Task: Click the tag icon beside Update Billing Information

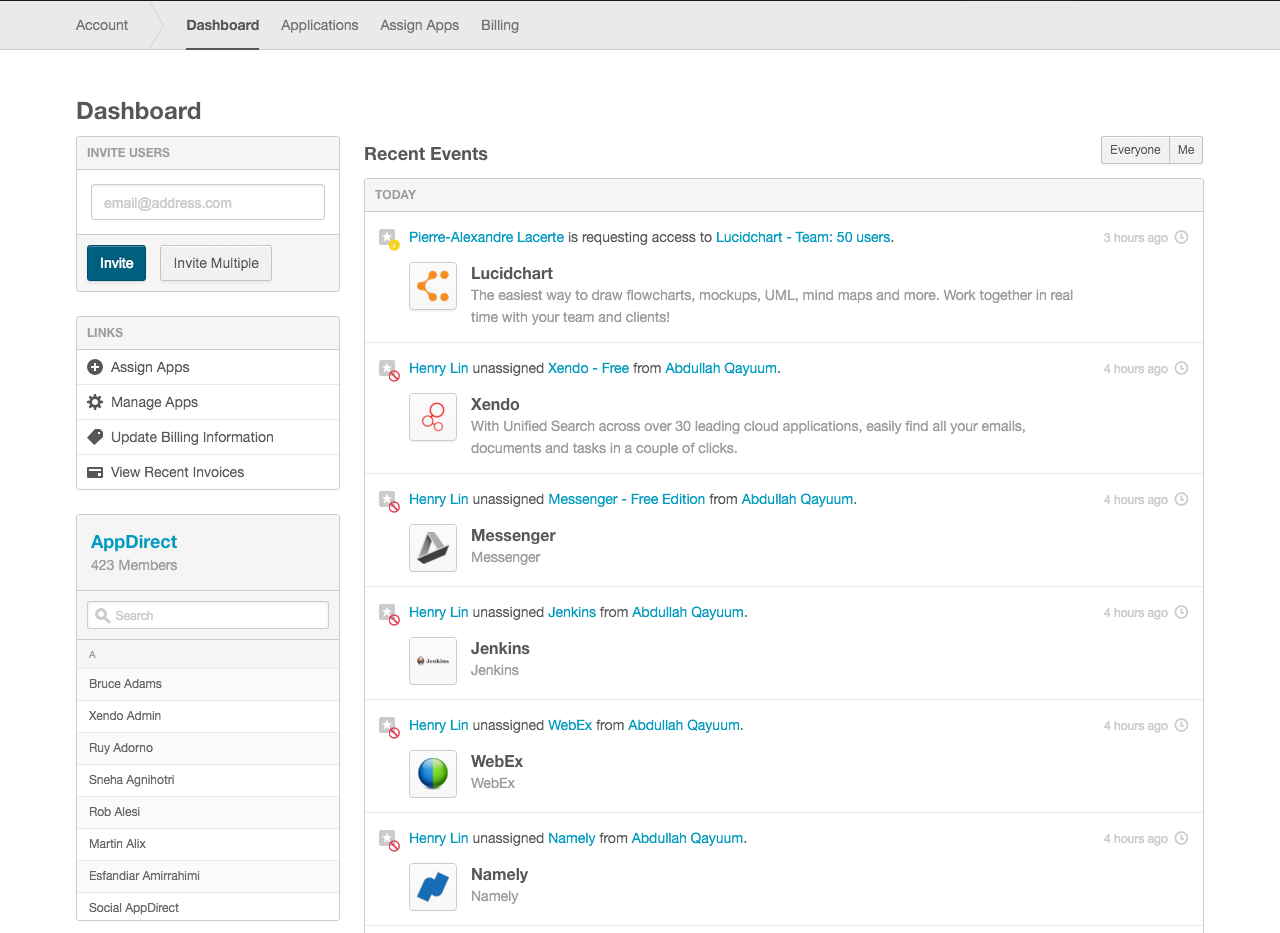Action: (95, 437)
